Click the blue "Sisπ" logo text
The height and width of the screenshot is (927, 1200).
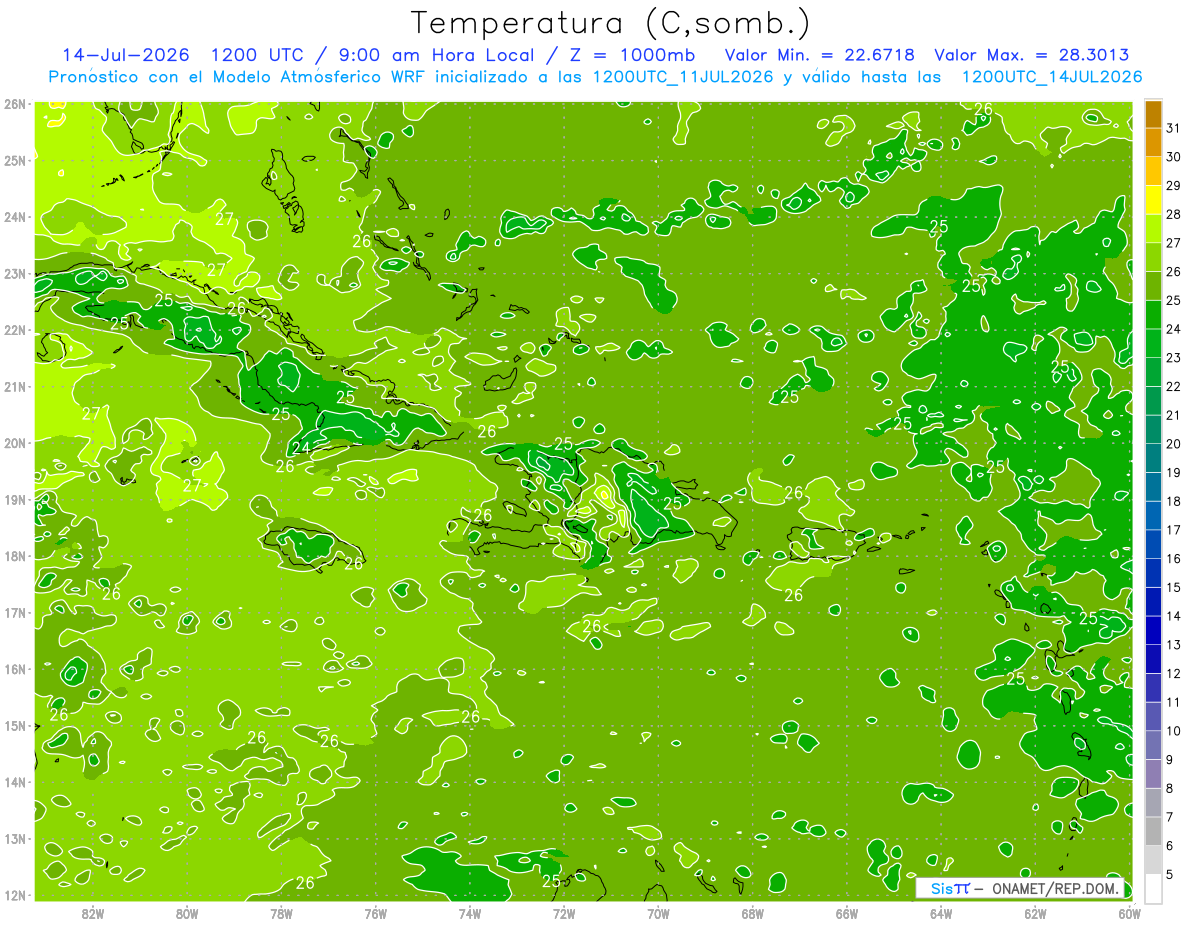coord(950,888)
